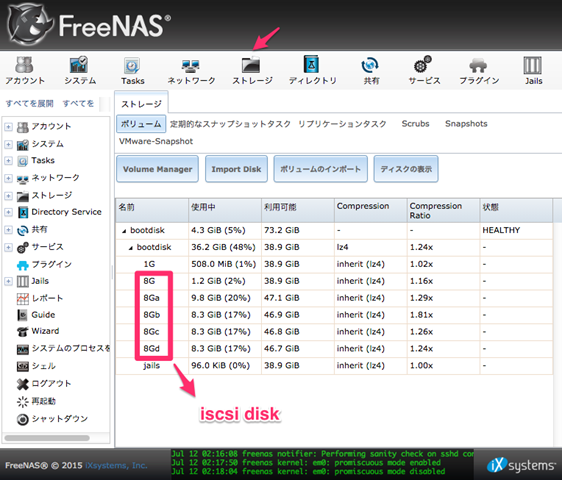Click the 使用中 column header
Screen dimensions: 562x480
coord(225,210)
